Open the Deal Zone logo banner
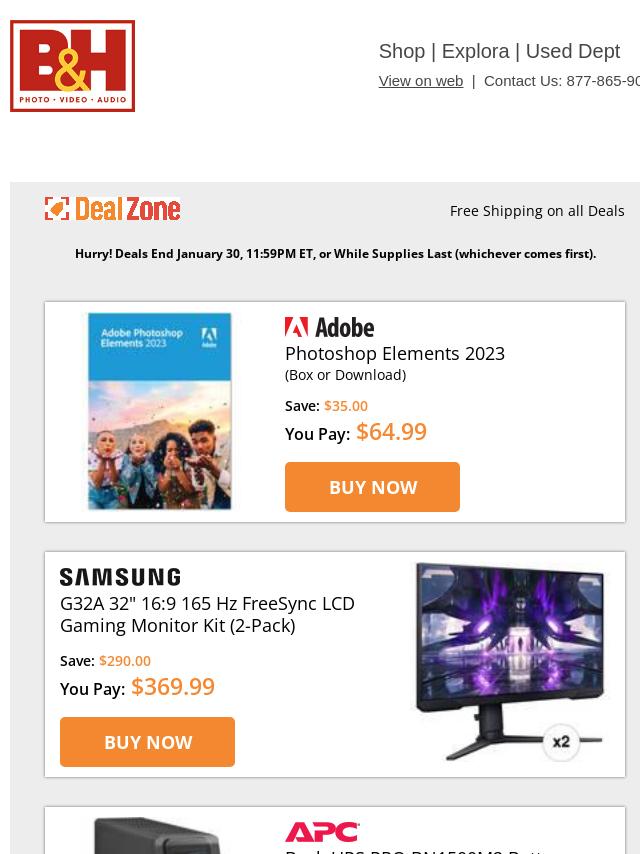 point(112,209)
